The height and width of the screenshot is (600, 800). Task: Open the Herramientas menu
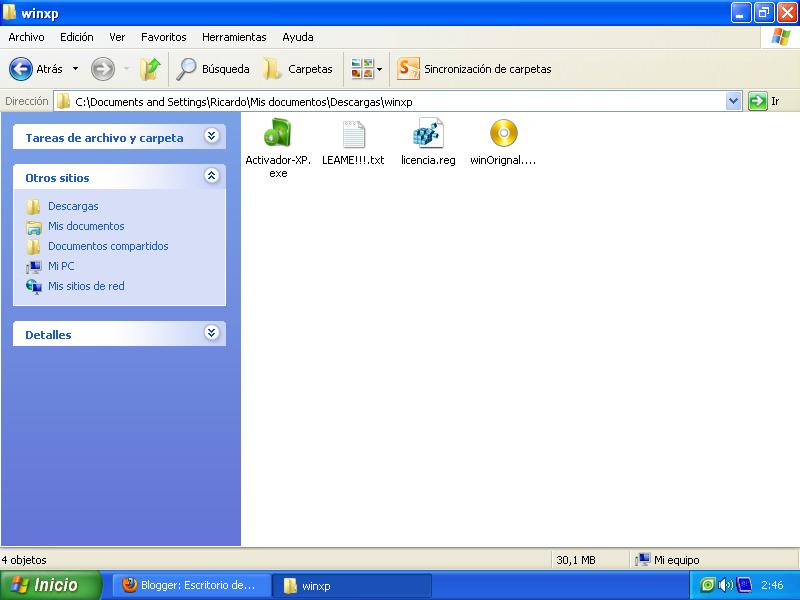tap(234, 37)
